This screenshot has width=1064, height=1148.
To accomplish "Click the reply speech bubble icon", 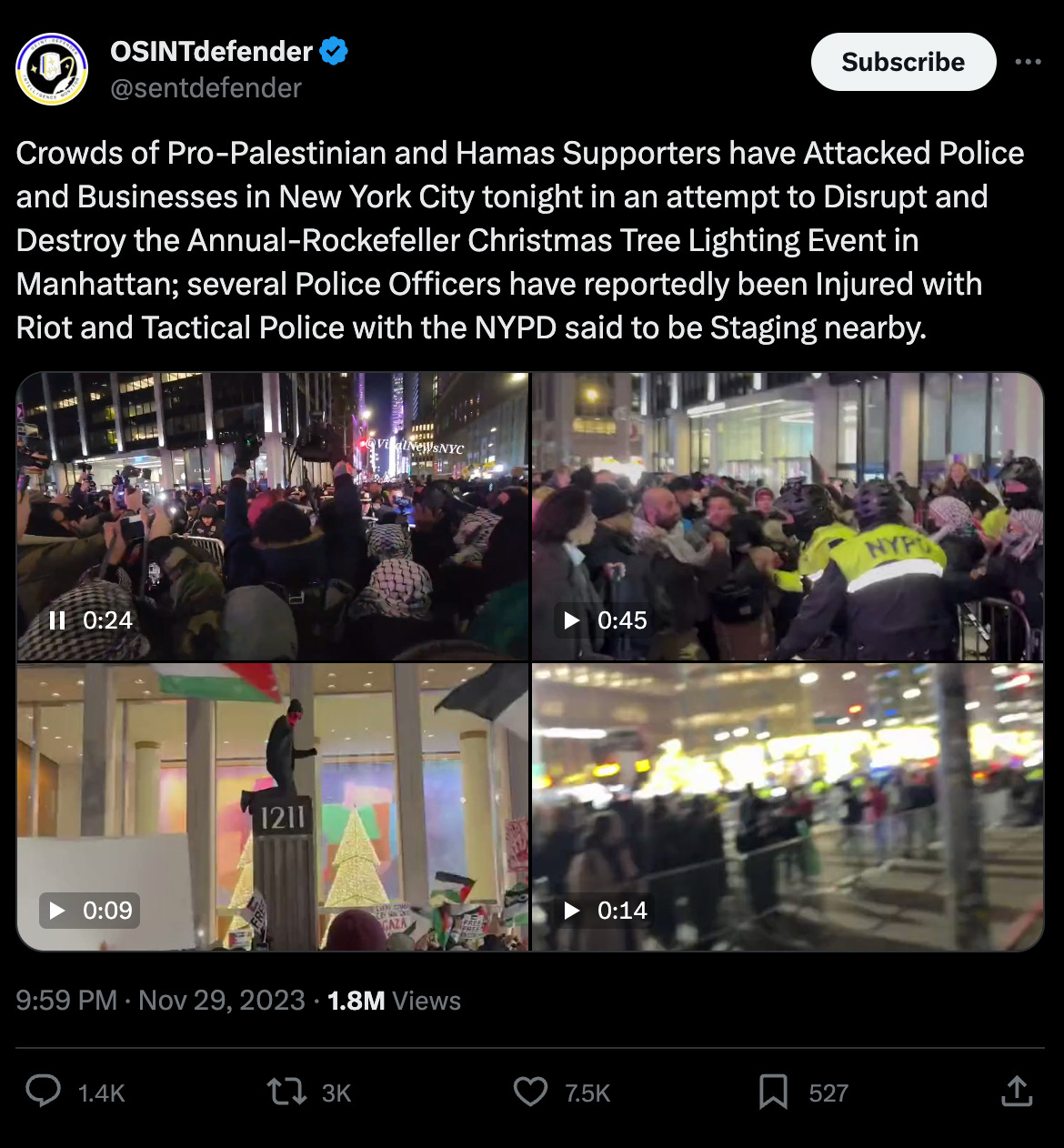I will point(43,1092).
